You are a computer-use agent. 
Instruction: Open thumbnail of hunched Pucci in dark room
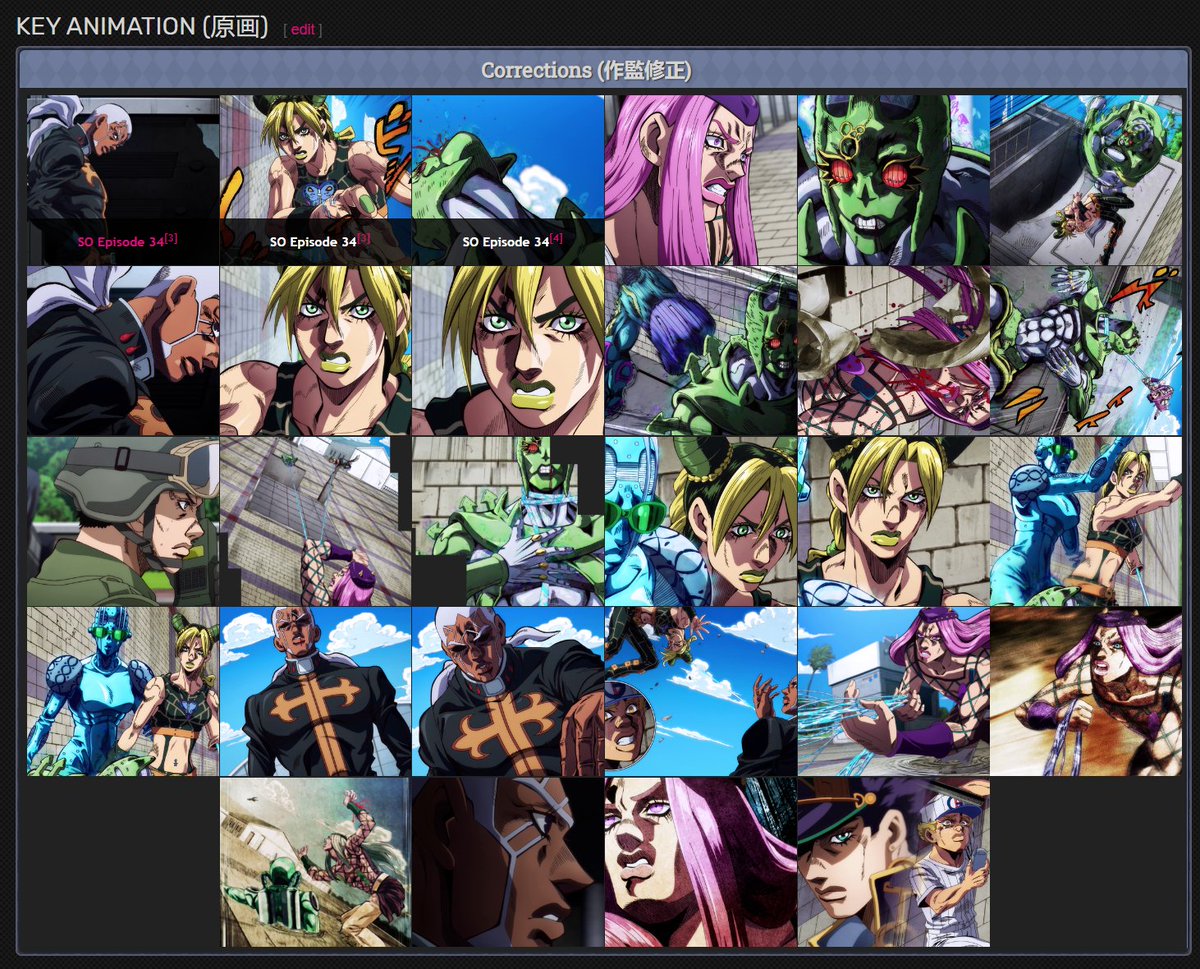point(123,180)
